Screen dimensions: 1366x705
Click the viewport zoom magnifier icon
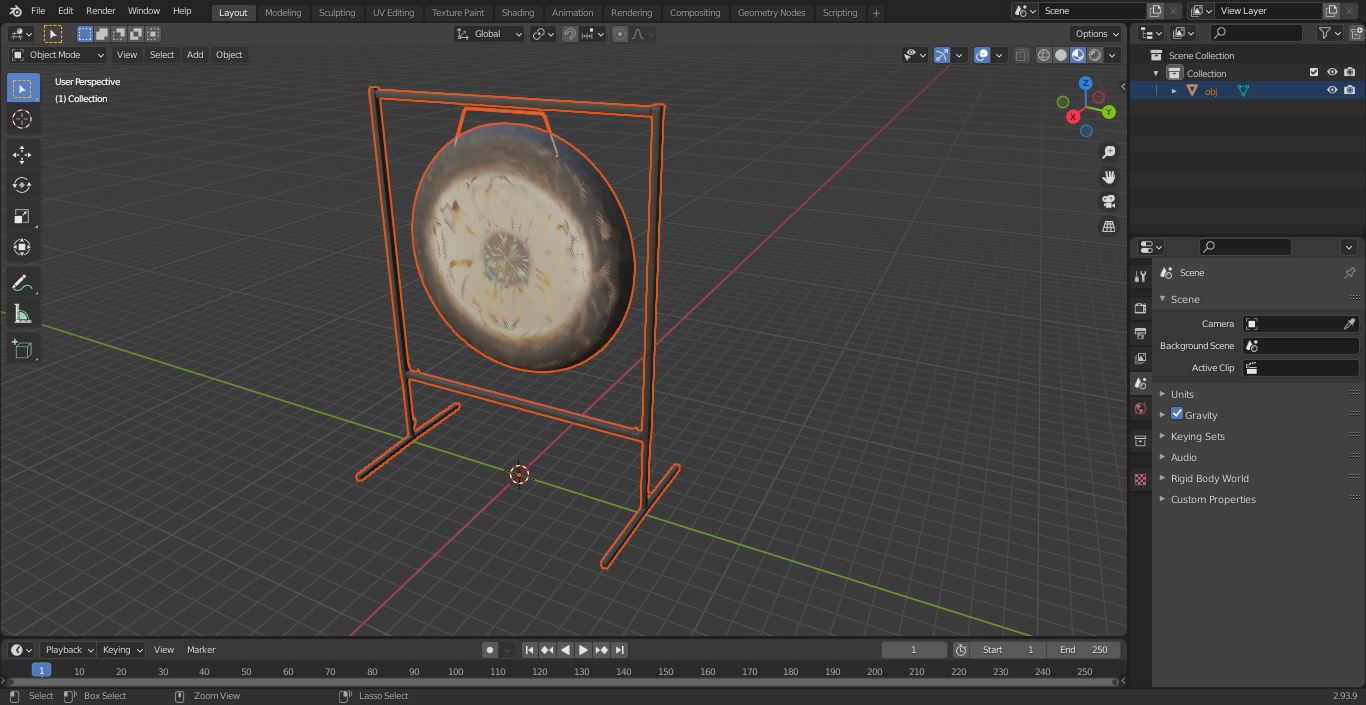coord(1108,152)
